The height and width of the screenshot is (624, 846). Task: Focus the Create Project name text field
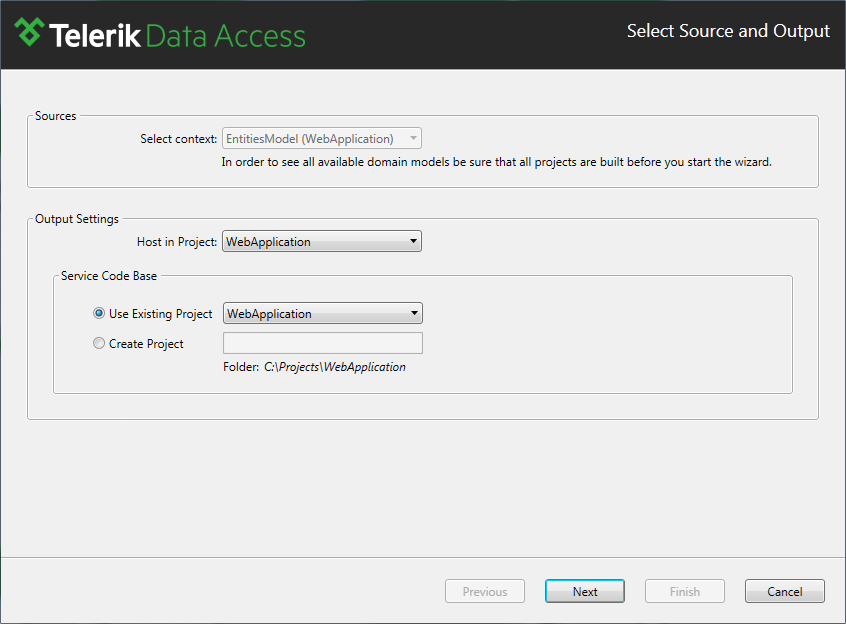(323, 343)
